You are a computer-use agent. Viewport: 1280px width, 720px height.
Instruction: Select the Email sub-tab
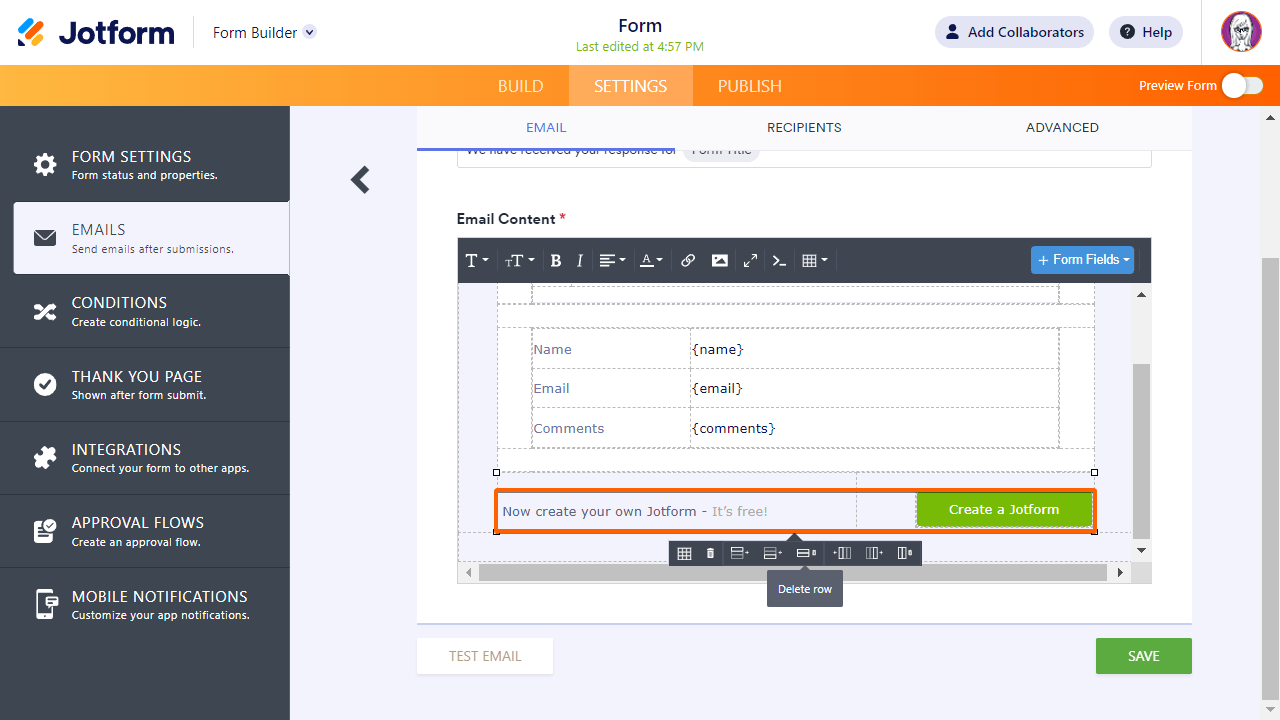click(546, 128)
